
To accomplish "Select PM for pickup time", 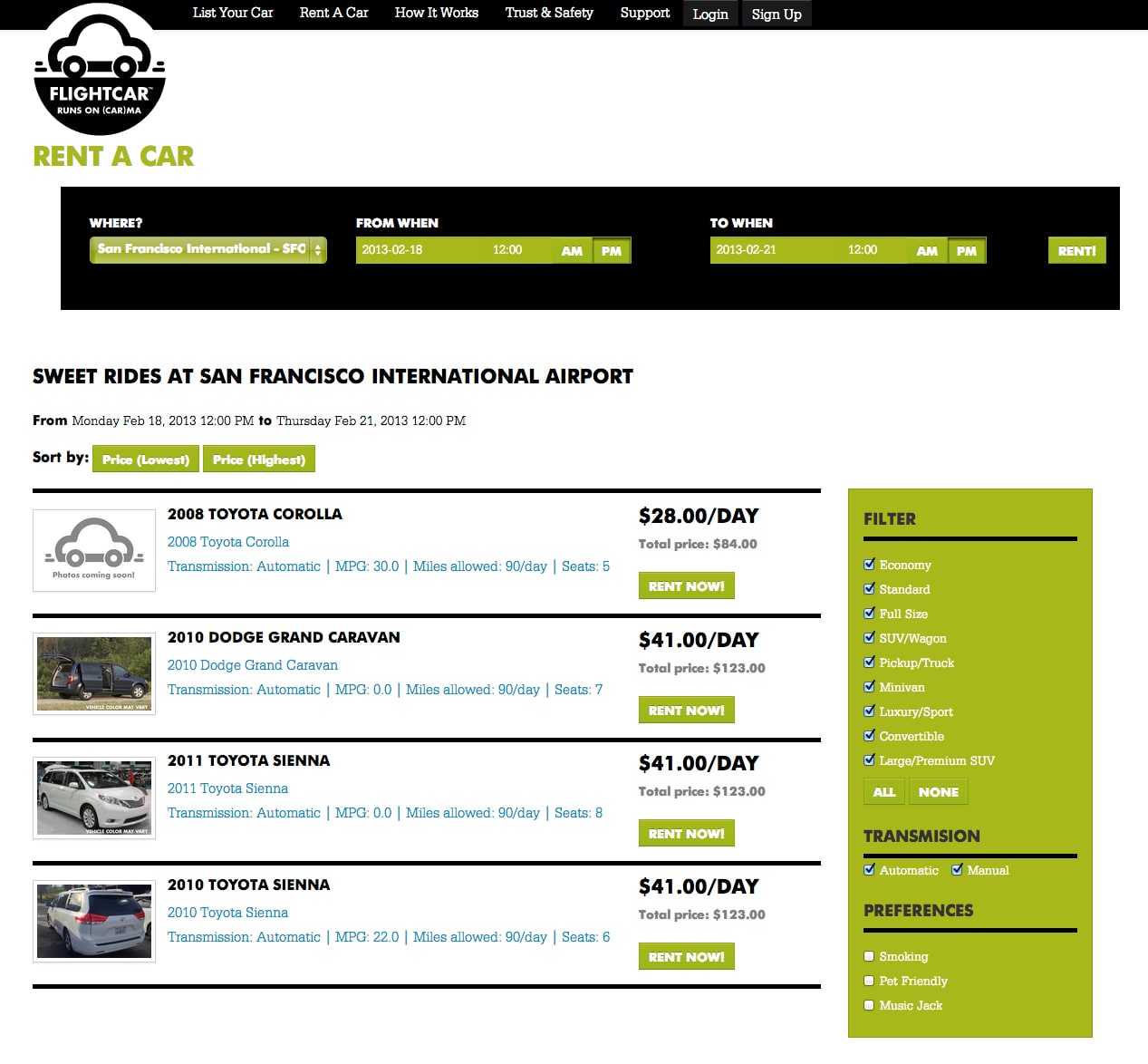I will (x=612, y=251).
